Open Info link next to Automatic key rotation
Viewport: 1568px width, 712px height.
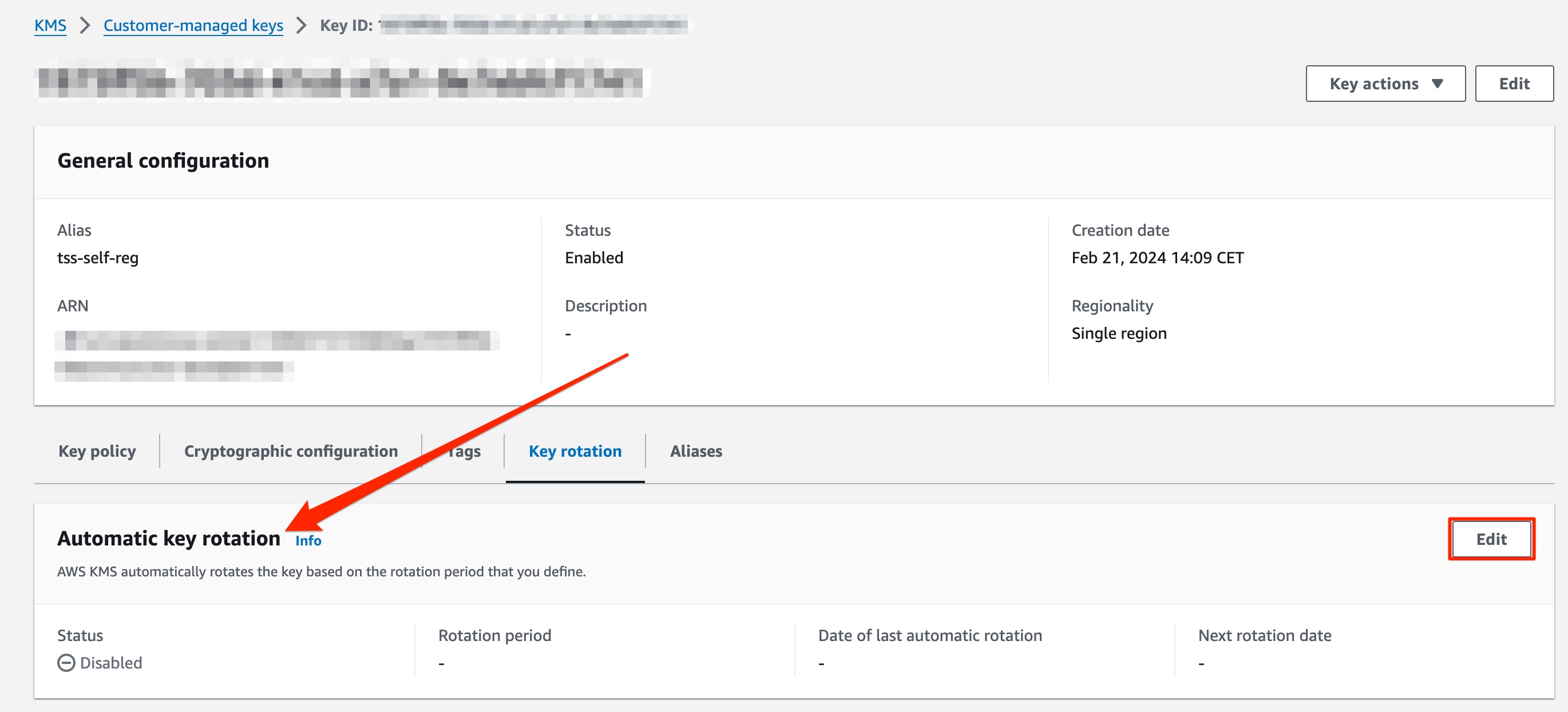coord(308,540)
